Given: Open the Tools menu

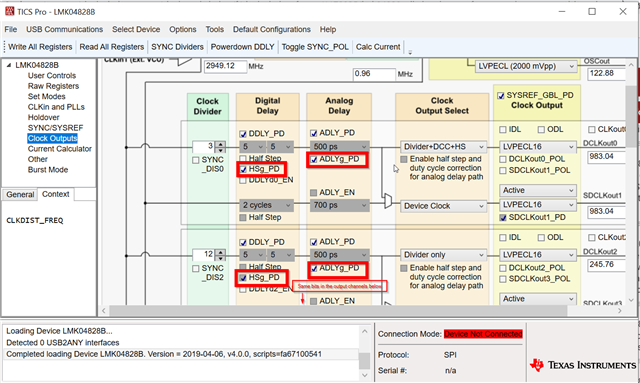Looking at the screenshot, I should (x=214, y=29).
